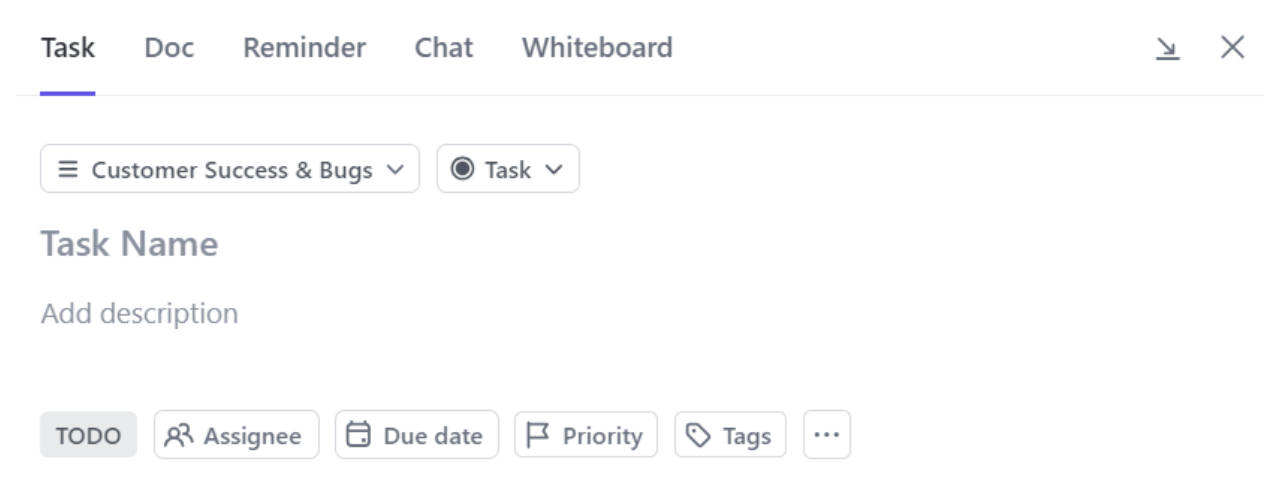Select the Task tab
Image resolution: width=1274 pixels, height=496 pixels.
[x=68, y=48]
